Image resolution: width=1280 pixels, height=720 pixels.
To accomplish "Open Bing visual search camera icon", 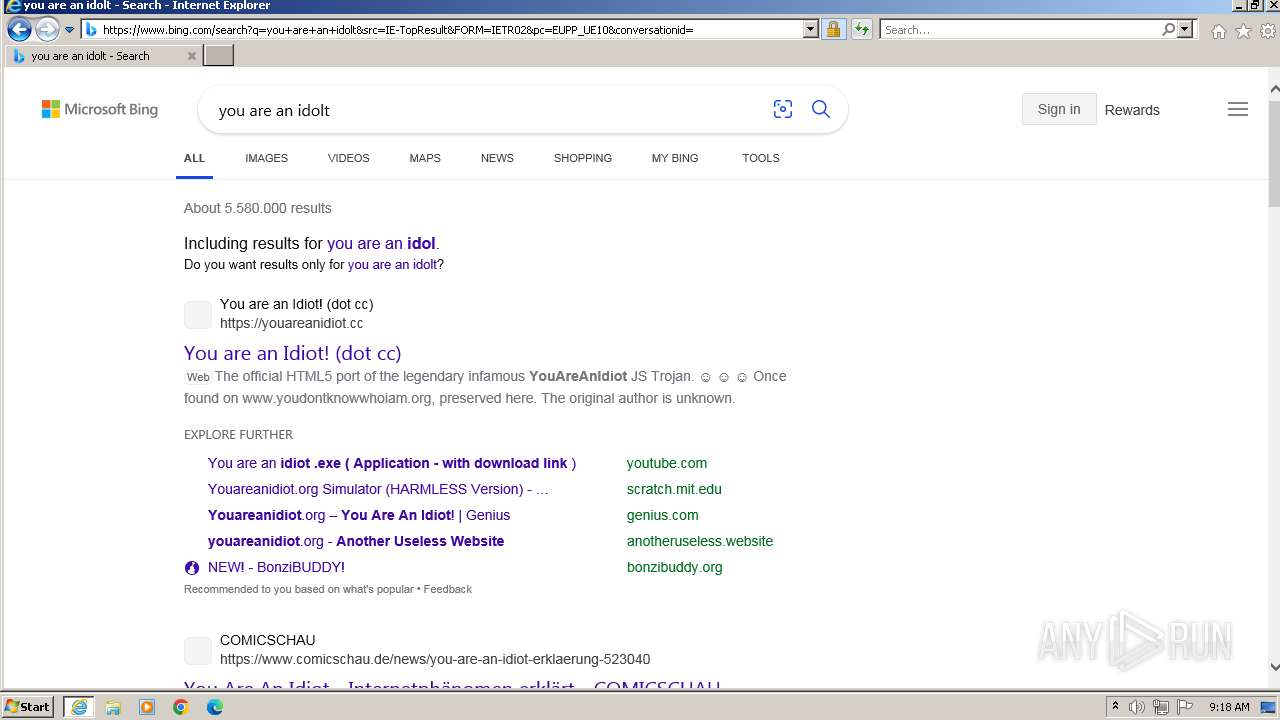I will [x=783, y=110].
